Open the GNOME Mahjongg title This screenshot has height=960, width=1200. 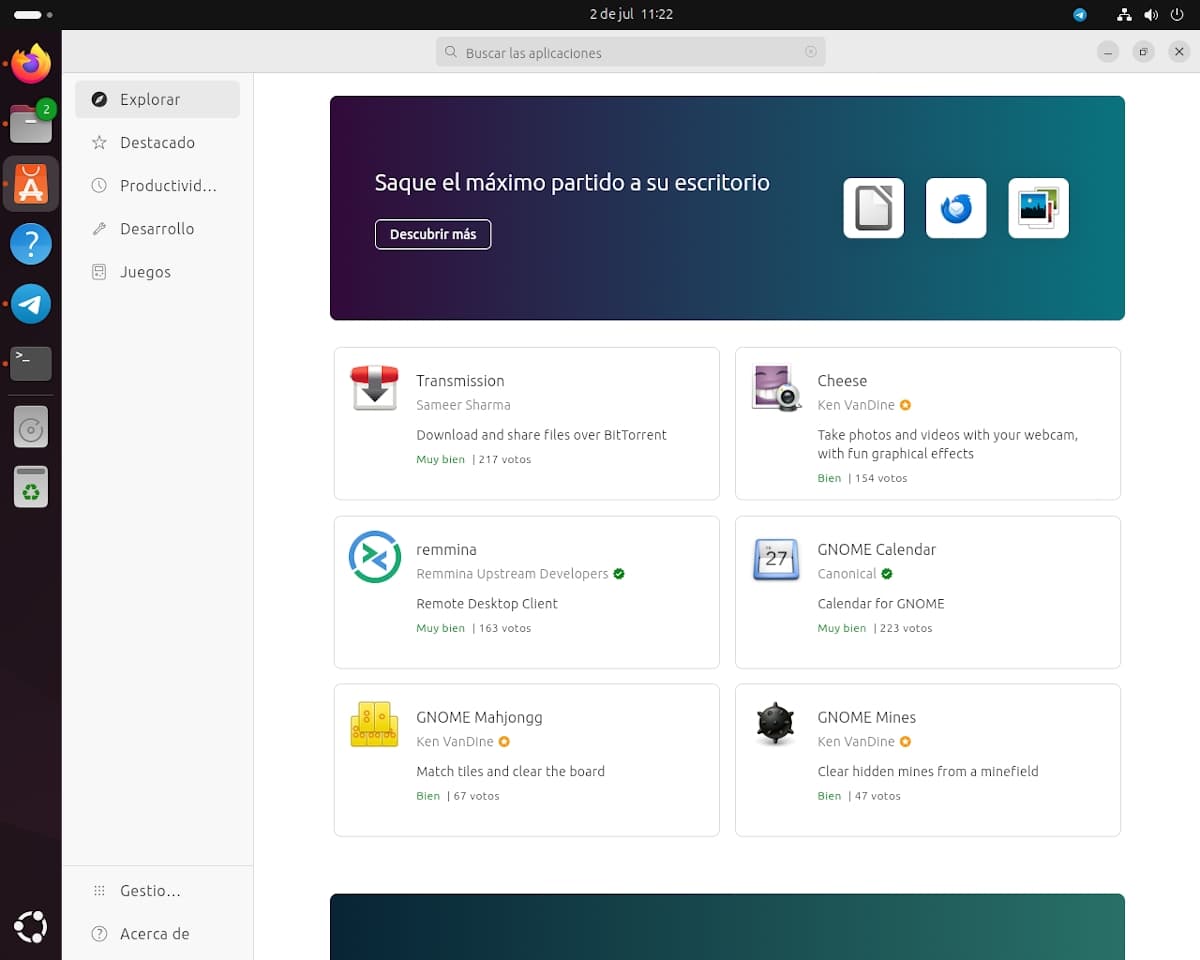479,717
